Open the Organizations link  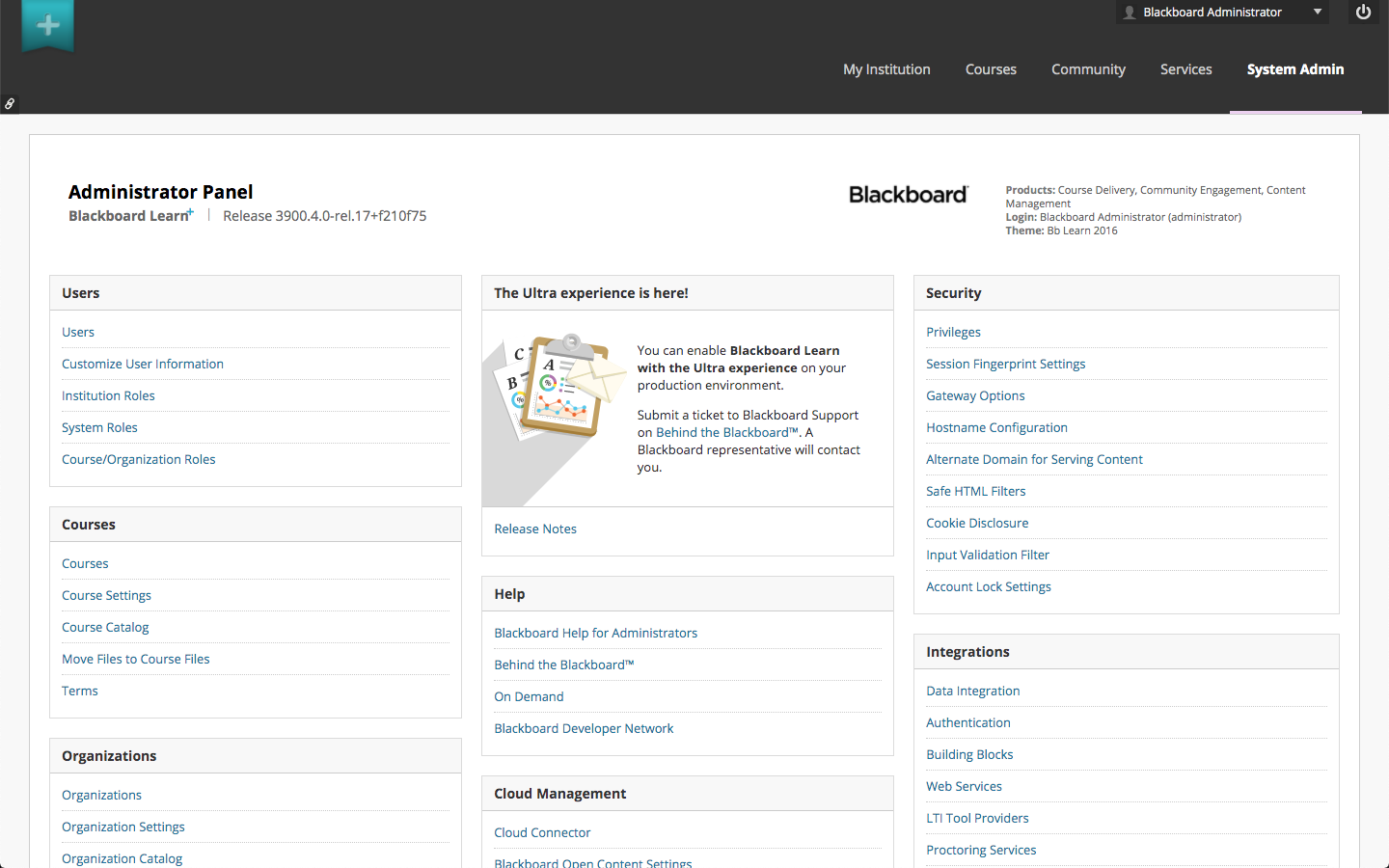(101, 795)
